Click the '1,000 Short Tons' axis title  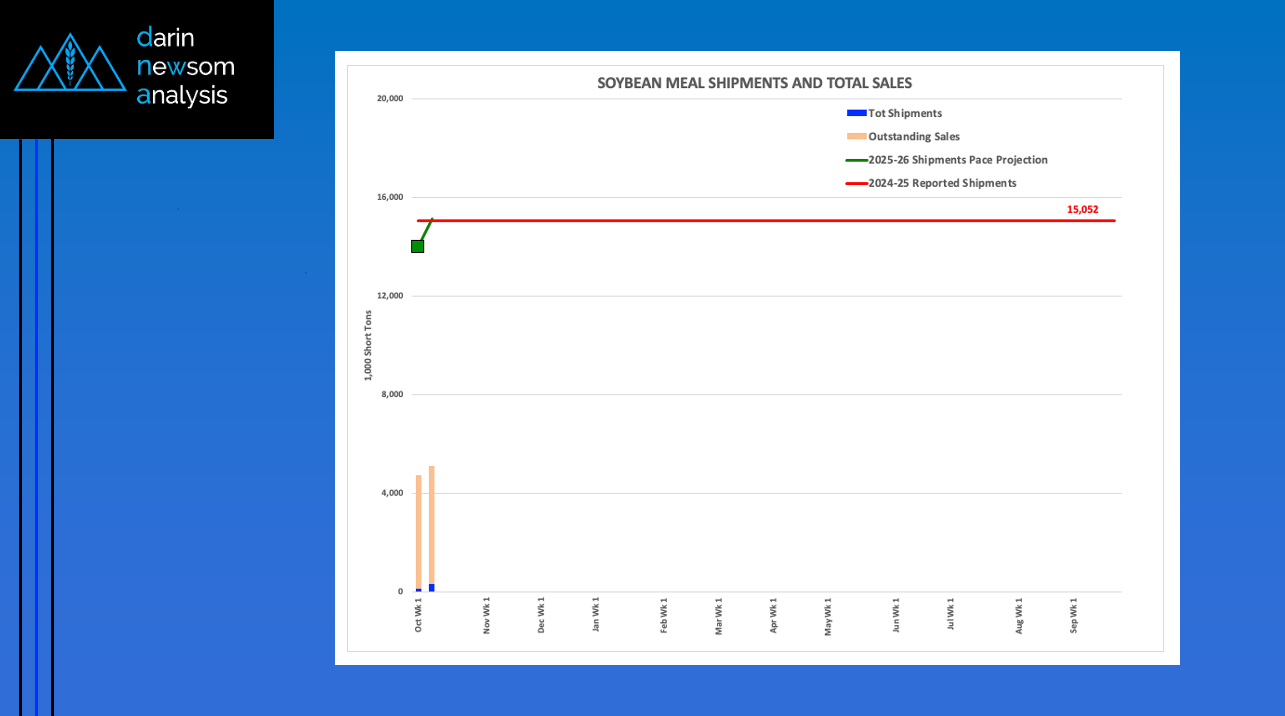pyautogui.click(x=367, y=345)
